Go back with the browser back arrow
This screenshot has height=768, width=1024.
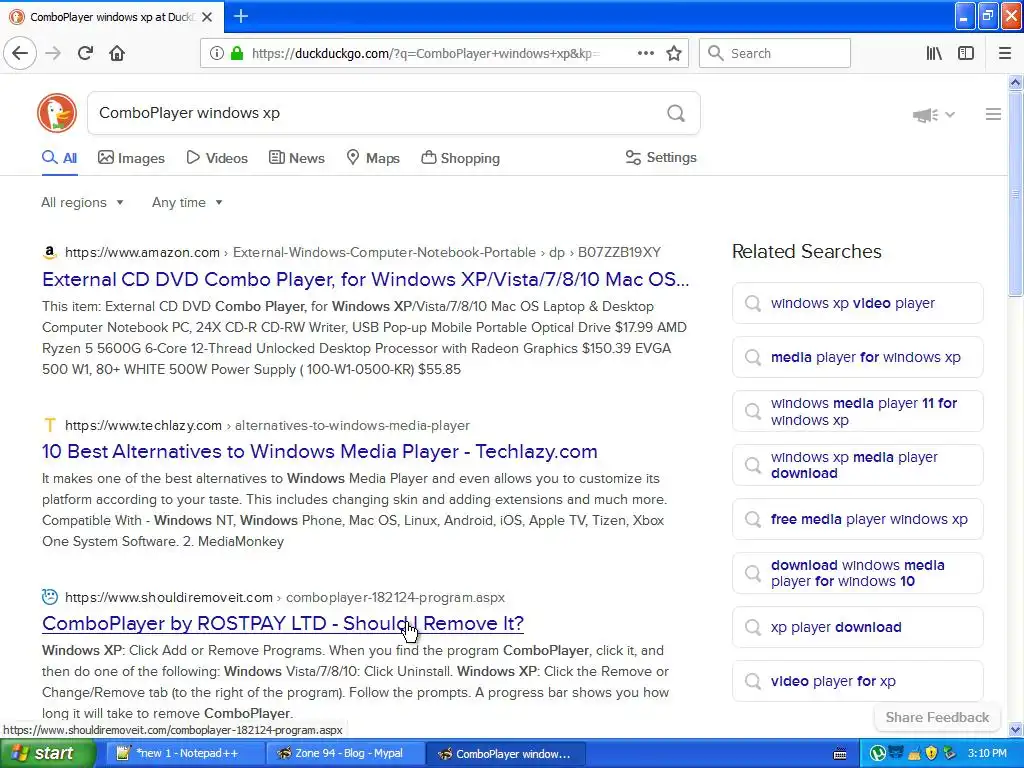click(x=20, y=53)
